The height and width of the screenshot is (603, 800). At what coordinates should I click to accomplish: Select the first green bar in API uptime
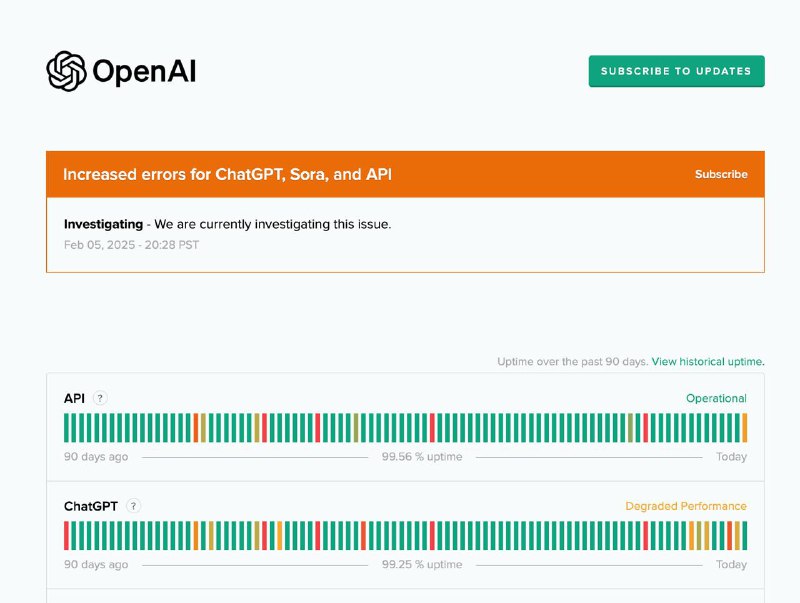coord(66,428)
